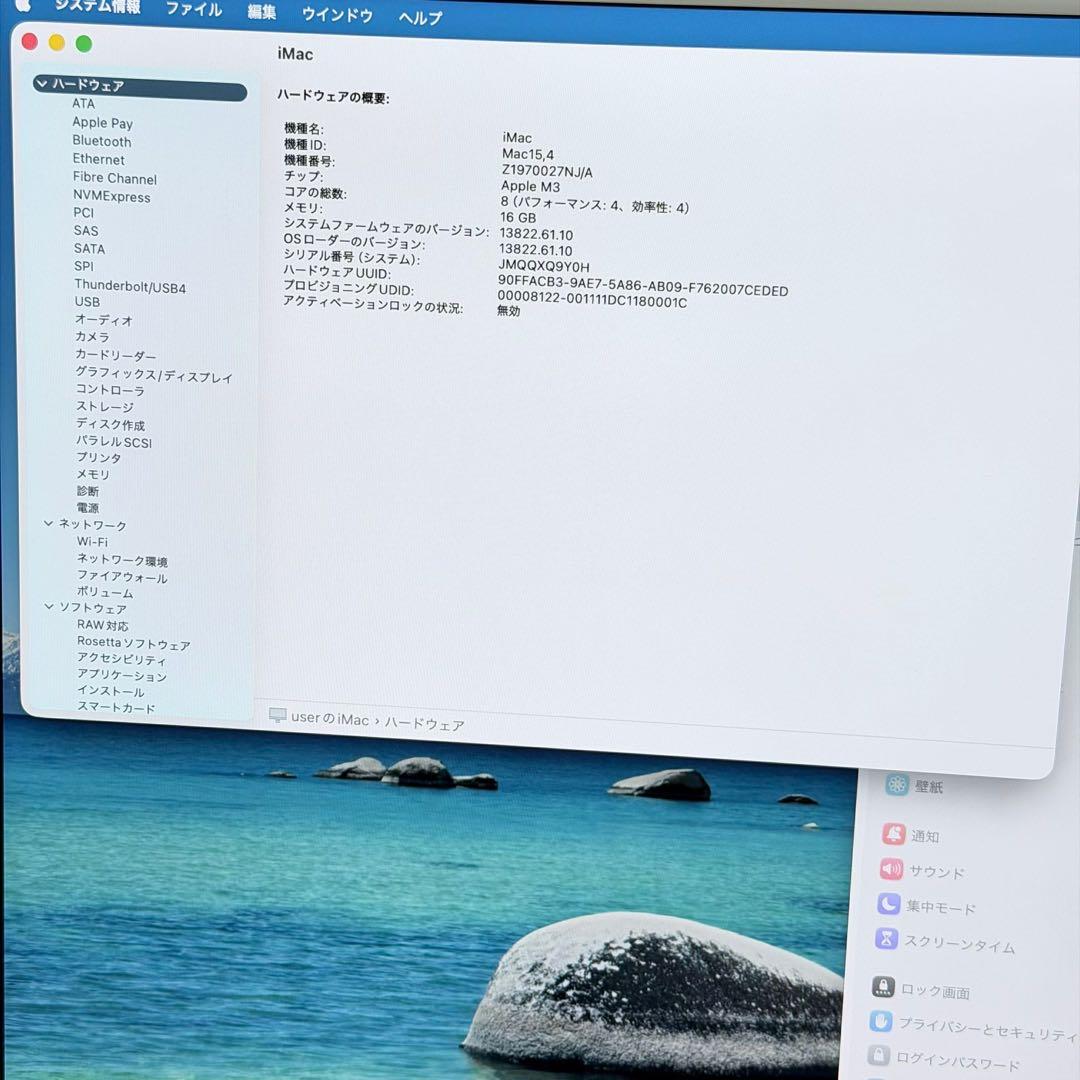Select Ethernet in the sidebar

pos(98,159)
